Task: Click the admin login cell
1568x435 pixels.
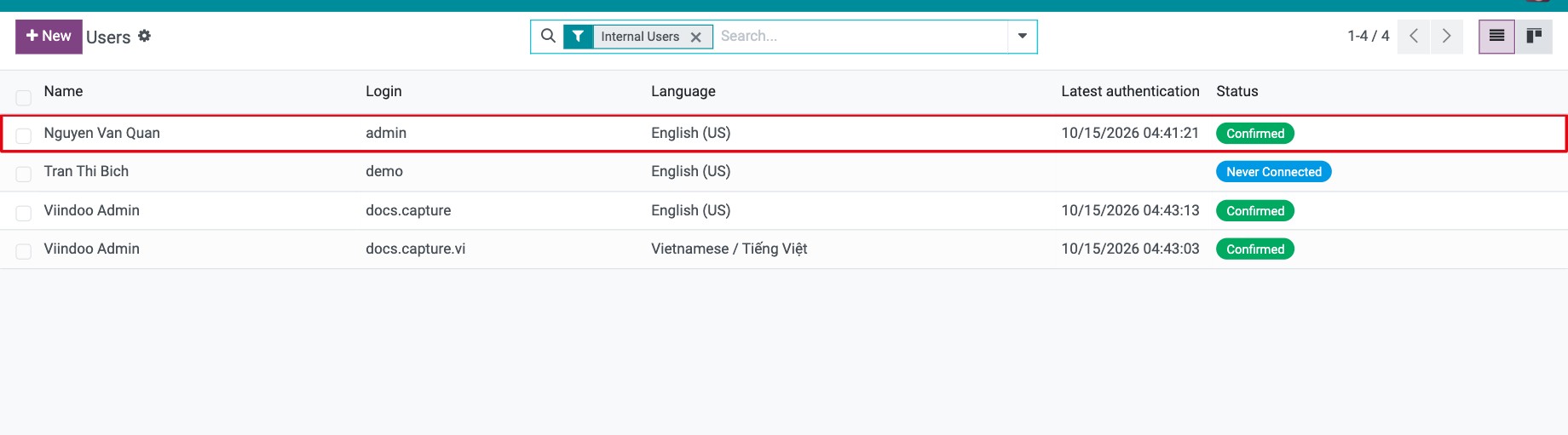Action: 386,133
